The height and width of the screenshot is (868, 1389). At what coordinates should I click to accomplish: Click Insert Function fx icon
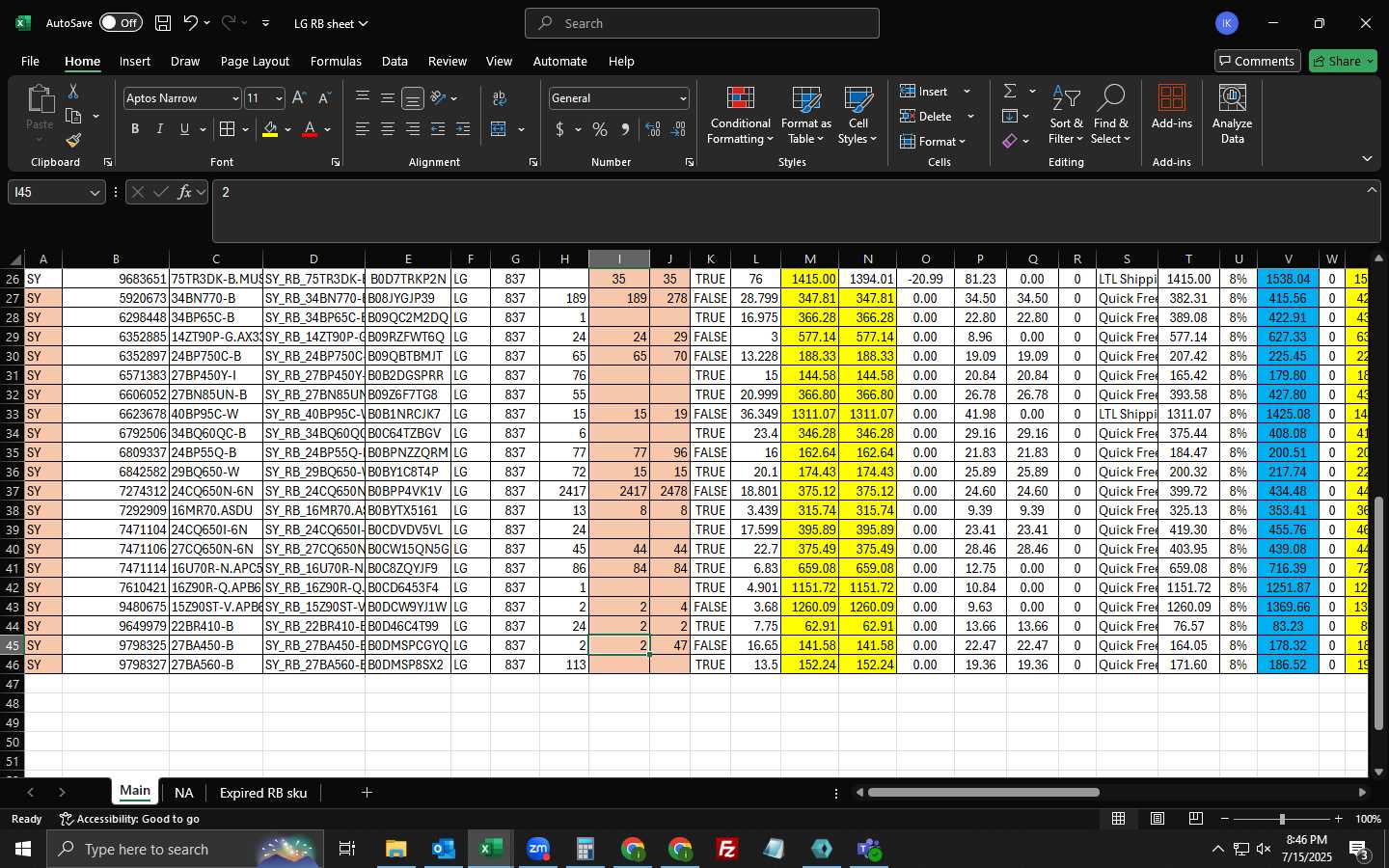tap(185, 192)
